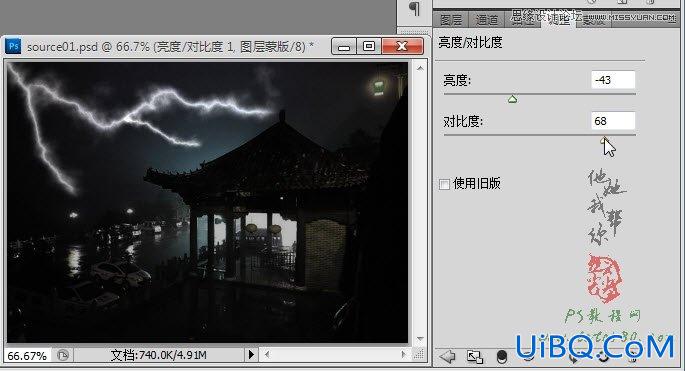Viewport: 685px width, 371px height.
Task: Switch to the 图层 tab
Action: coord(451,20)
